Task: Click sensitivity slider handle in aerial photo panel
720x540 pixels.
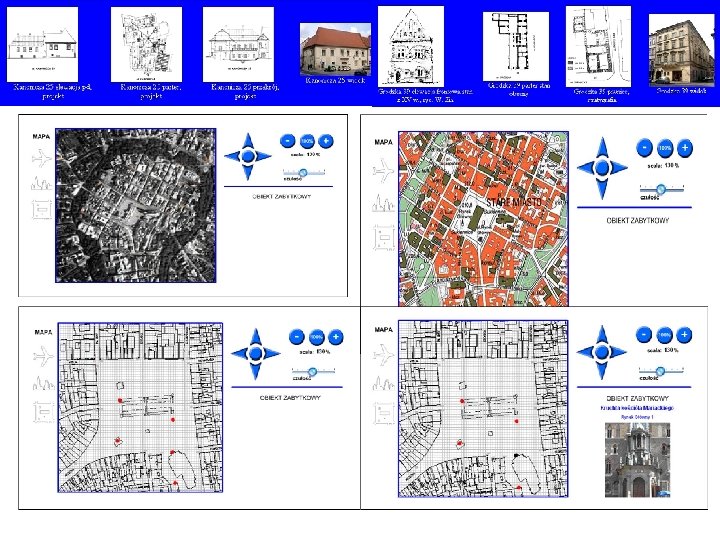Action: (x=303, y=173)
